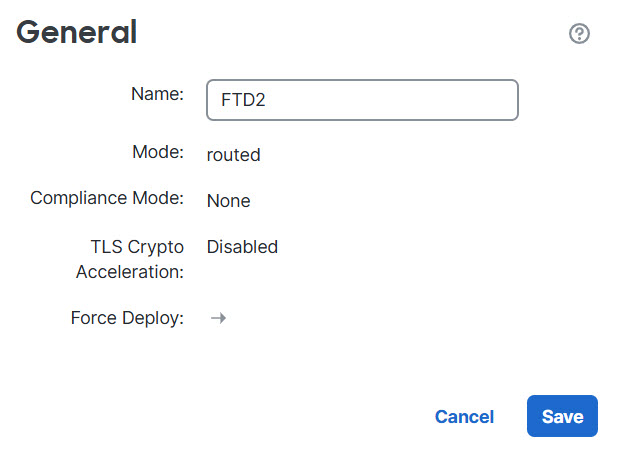Cancel the General settings dialog
The image size is (623, 449).
464,417
